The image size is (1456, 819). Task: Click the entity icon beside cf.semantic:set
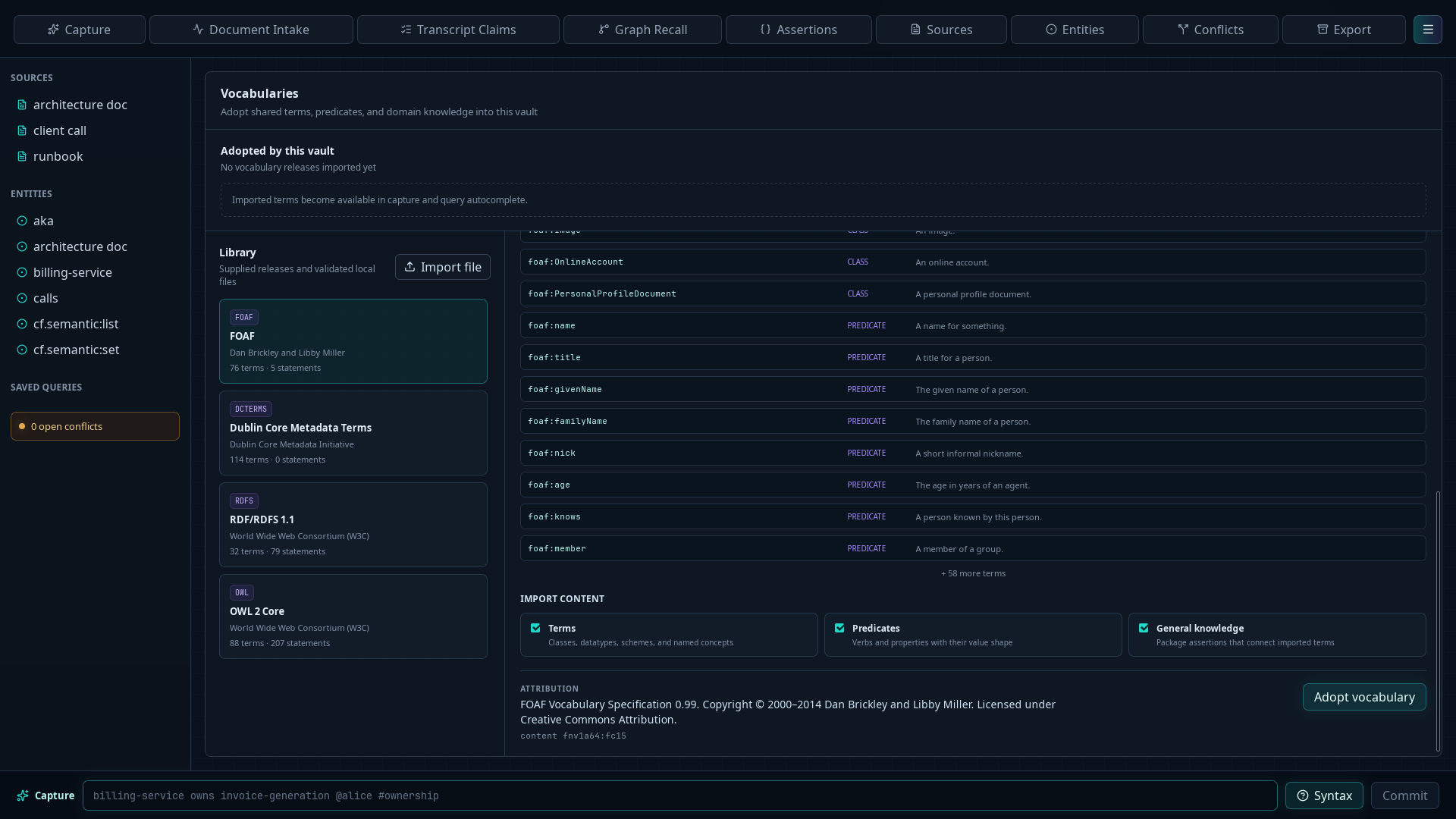22,350
